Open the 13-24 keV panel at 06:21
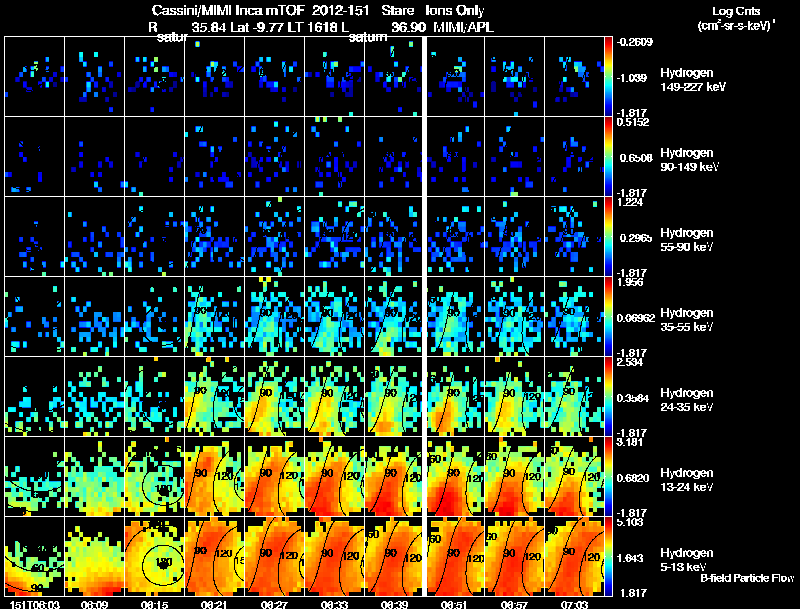 coord(214,477)
